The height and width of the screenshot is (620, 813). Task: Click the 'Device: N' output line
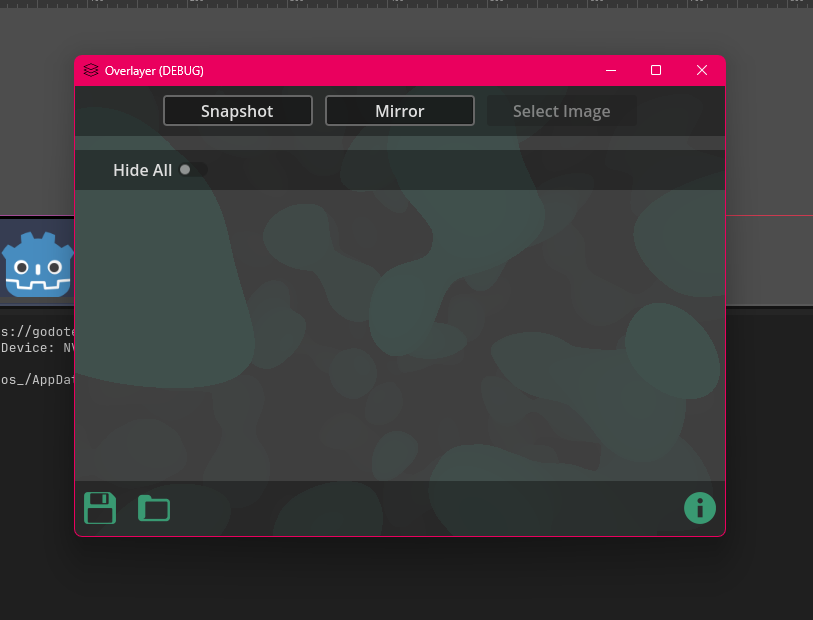(37, 348)
